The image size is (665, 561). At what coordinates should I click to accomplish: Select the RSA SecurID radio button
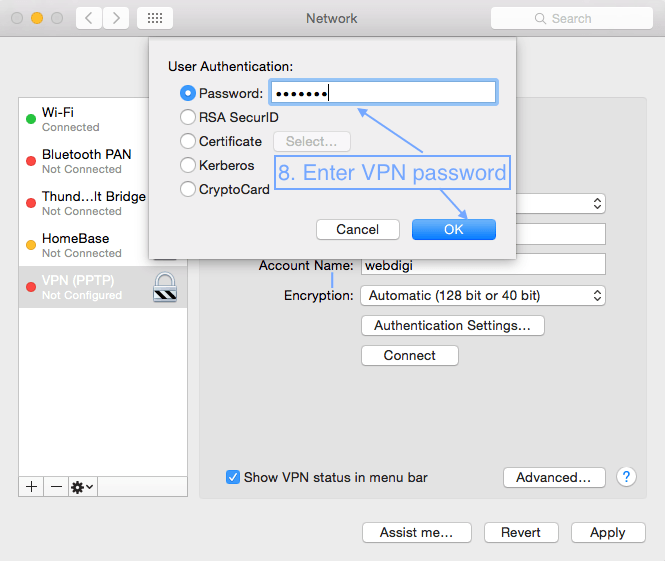point(188,117)
